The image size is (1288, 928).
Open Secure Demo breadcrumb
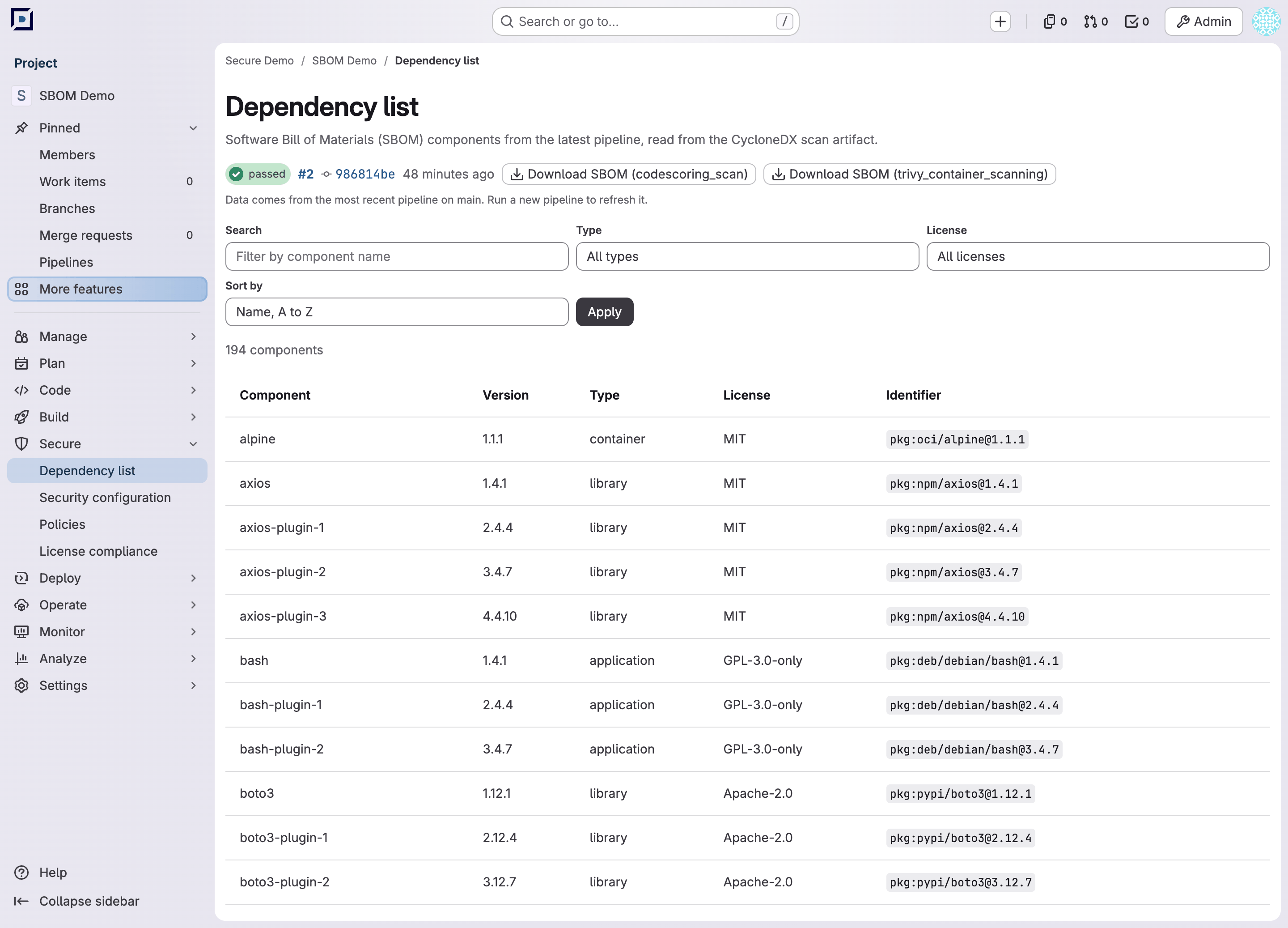pyautogui.click(x=259, y=61)
